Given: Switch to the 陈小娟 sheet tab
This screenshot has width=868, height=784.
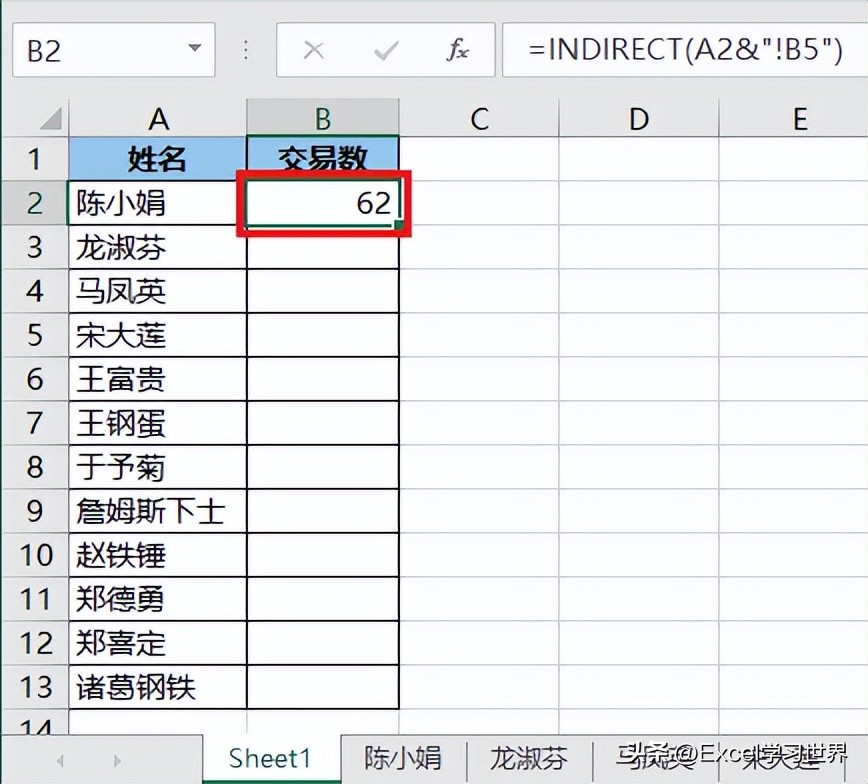Looking at the screenshot, I should [403, 759].
